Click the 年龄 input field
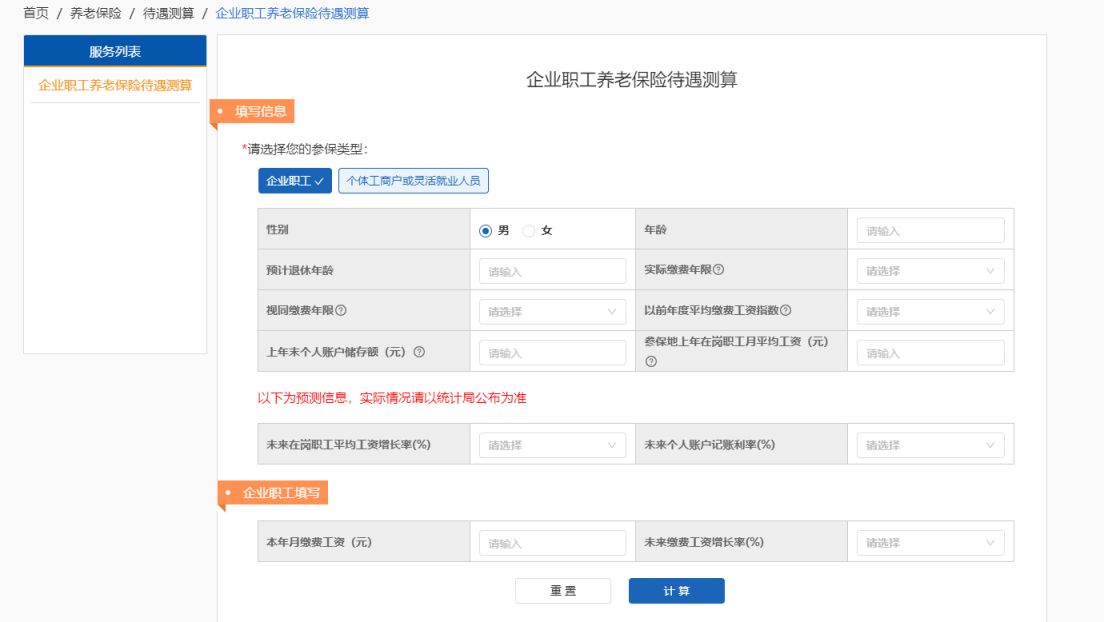Screen dimensions: 1104x622 tap(928, 229)
